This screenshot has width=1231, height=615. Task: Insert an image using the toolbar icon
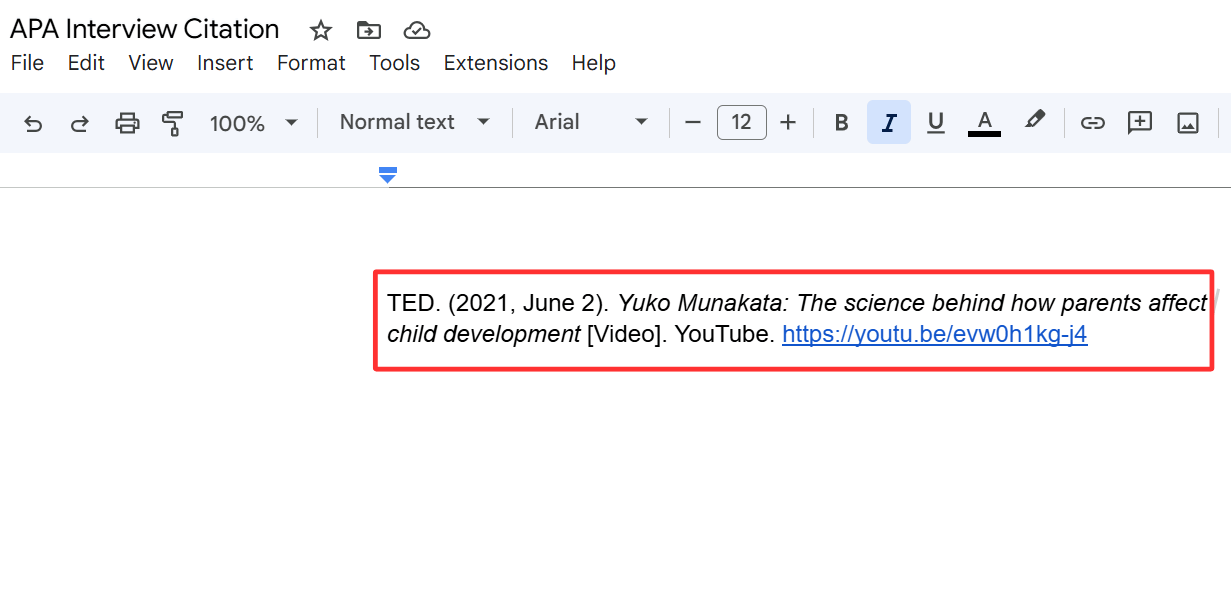(1188, 123)
